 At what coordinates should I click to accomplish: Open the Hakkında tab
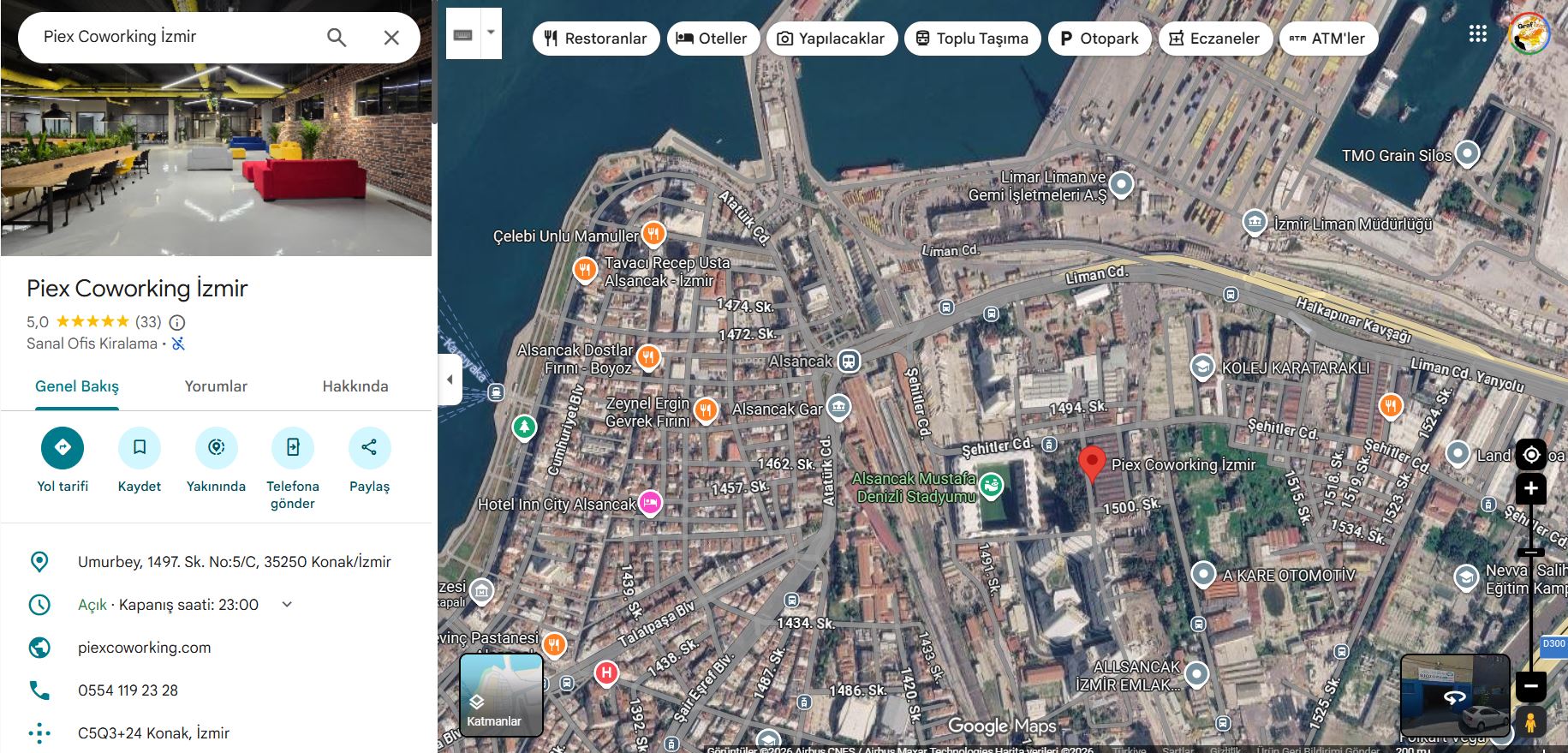355,386
